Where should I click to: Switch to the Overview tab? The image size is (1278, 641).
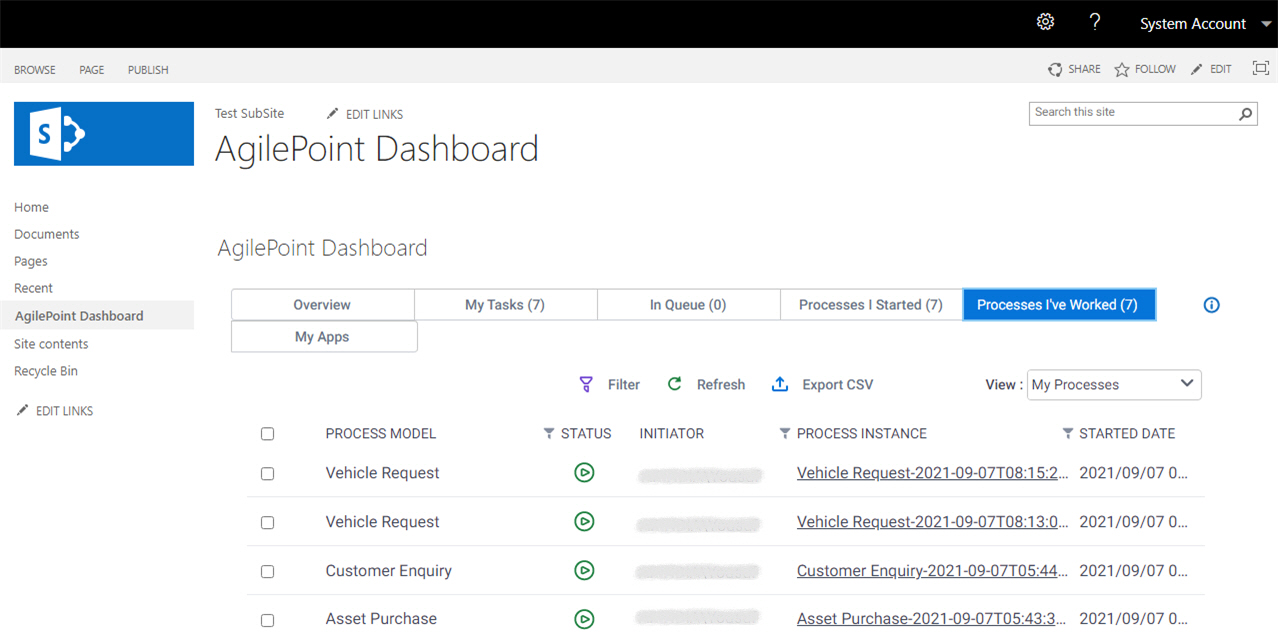322,305
